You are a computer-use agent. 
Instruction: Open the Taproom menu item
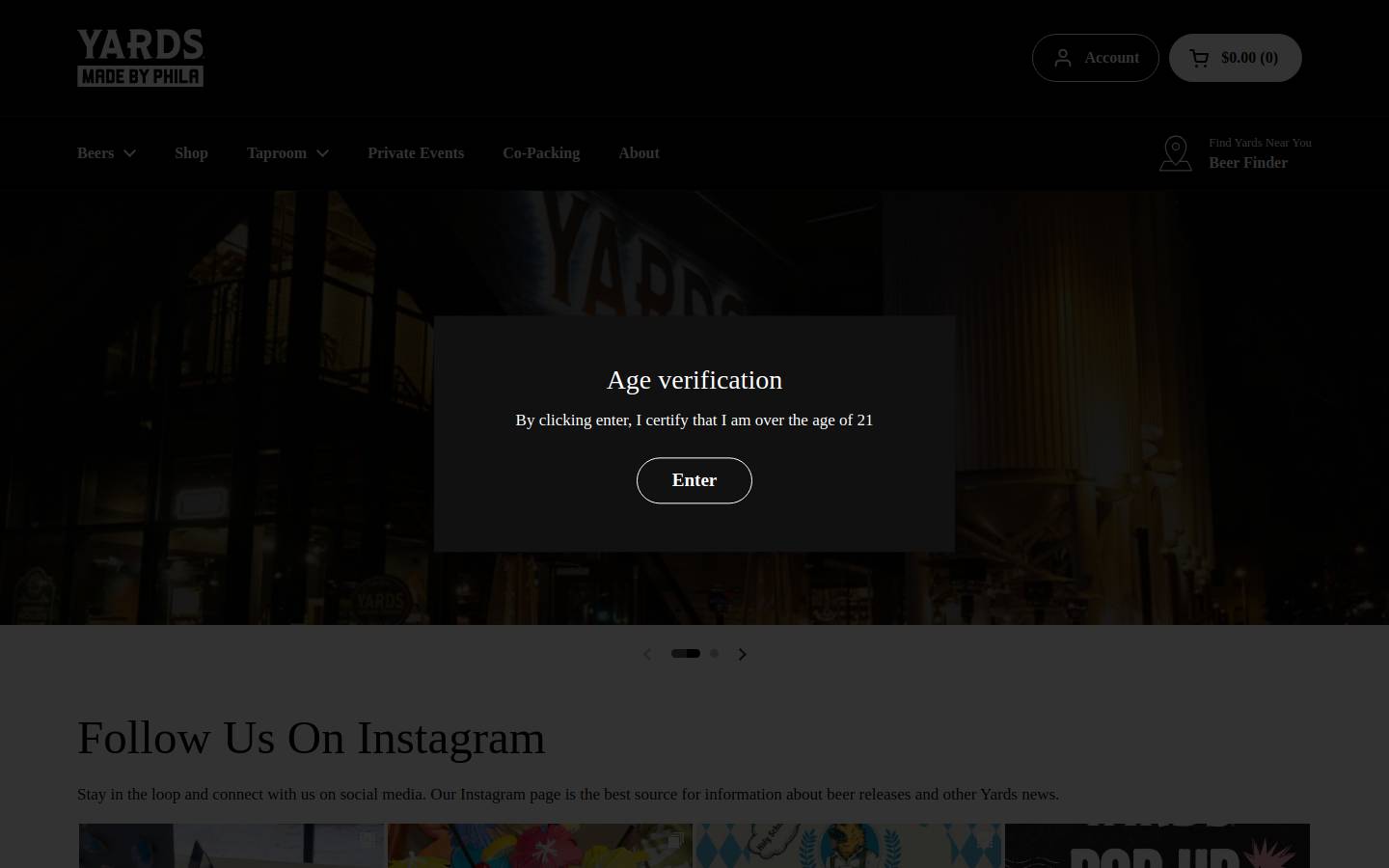click(277, 153)
